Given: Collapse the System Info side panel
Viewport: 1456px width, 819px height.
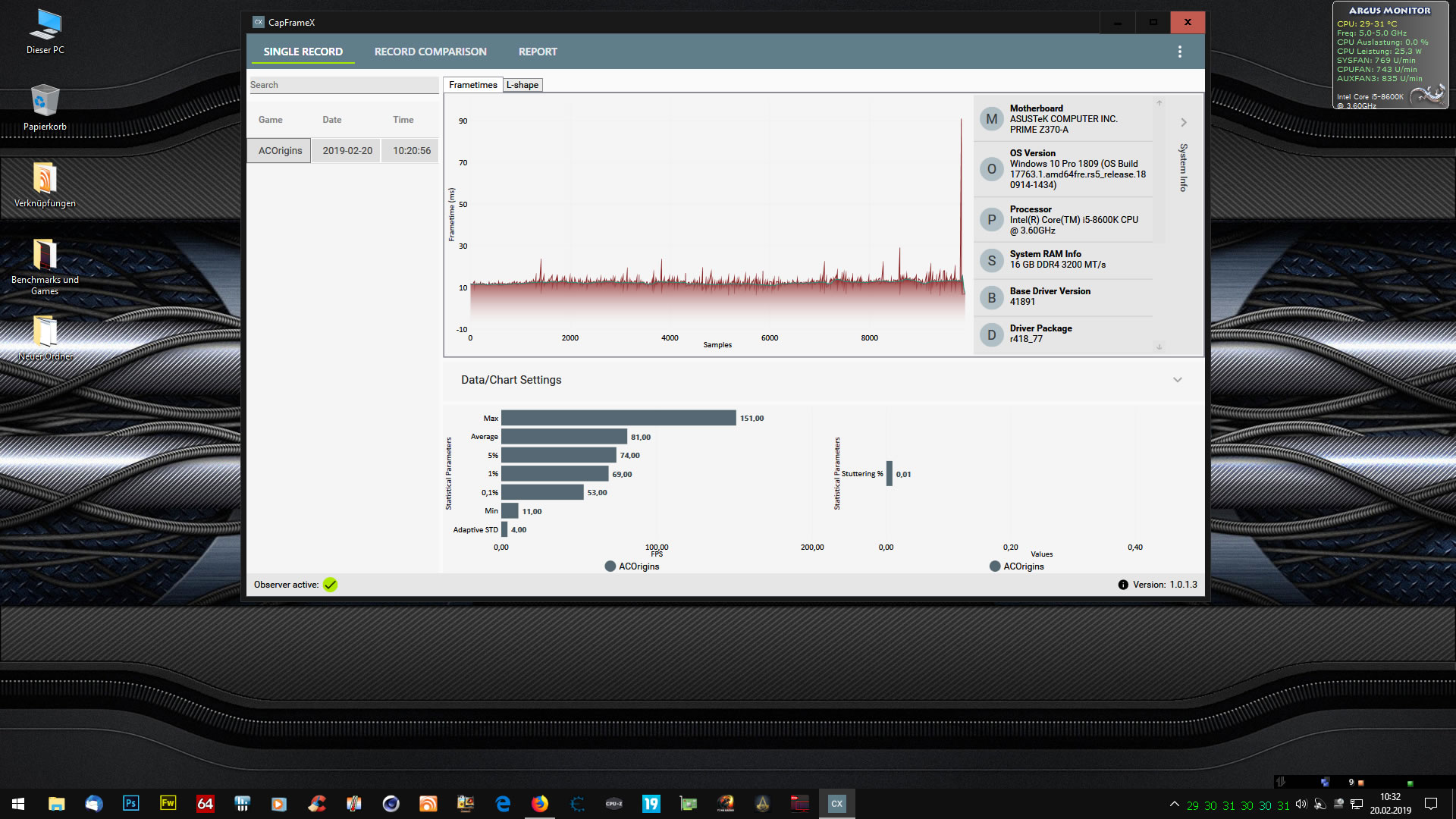Looking at the screenshot, I should point(1183,122).
